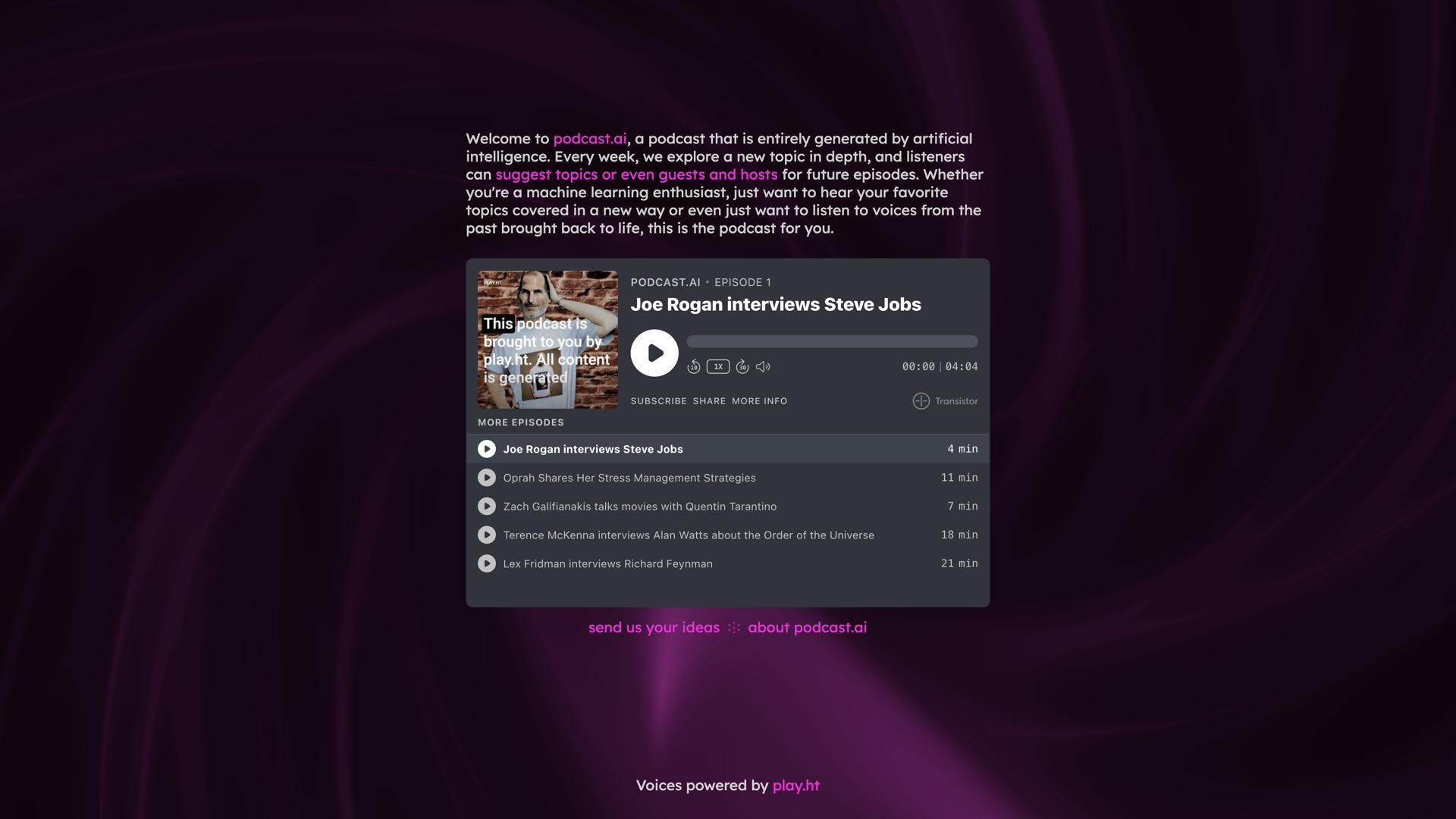Change the 1X playback speed
The height and width of the screenshot is (819, 1456).
[718, 367]
